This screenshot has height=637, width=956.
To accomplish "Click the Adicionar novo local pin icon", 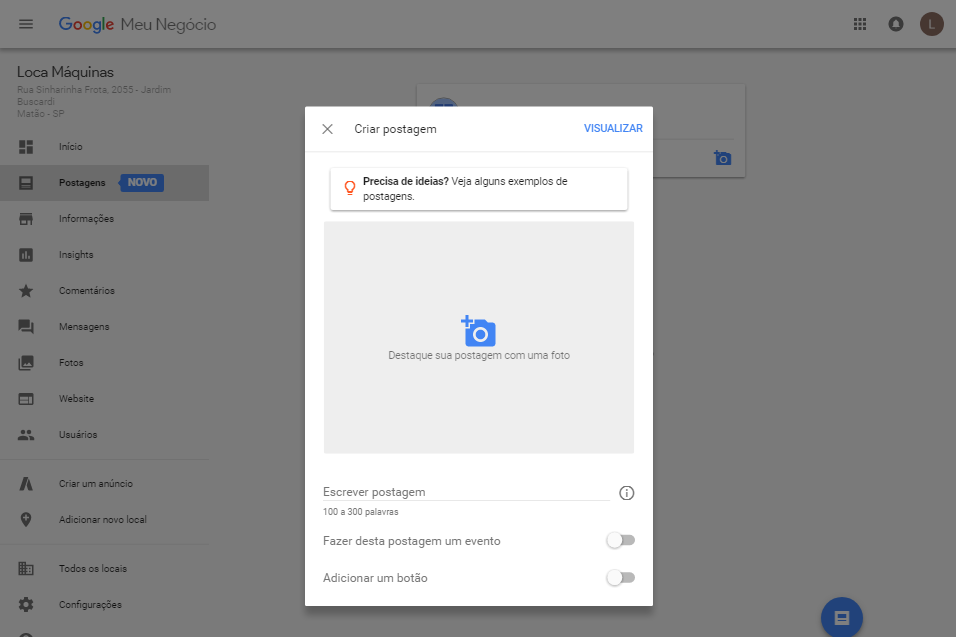I will (x=26, y=519).
